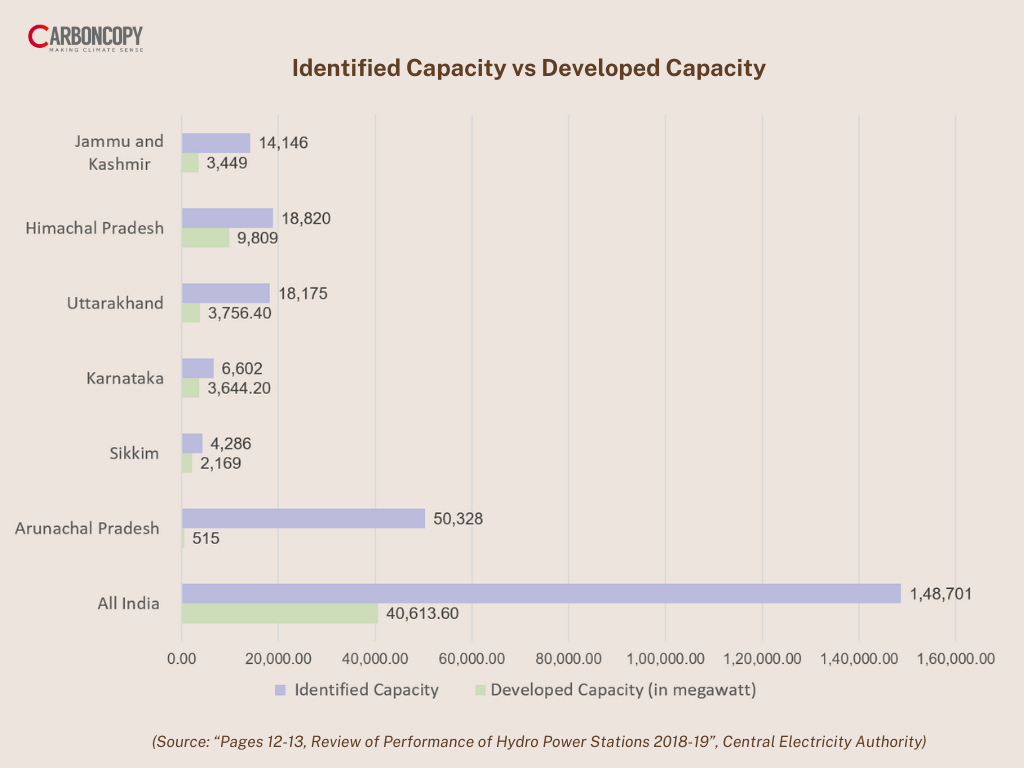Click the source citation text
The height and width of the screenshot is (768, 1024).
pos(539,742)
